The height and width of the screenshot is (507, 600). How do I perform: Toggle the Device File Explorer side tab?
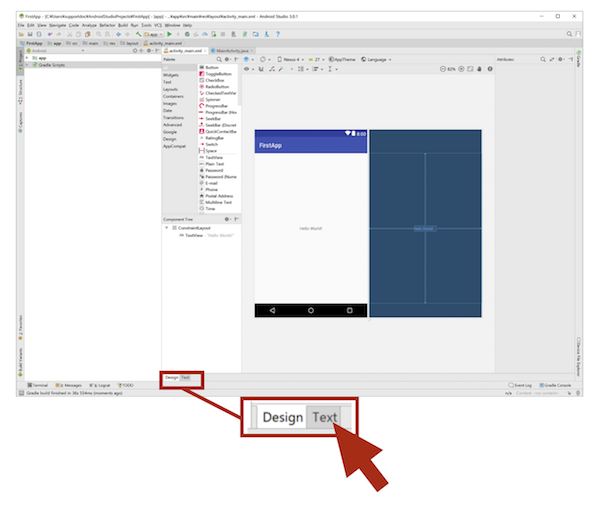tap(579, 357)
